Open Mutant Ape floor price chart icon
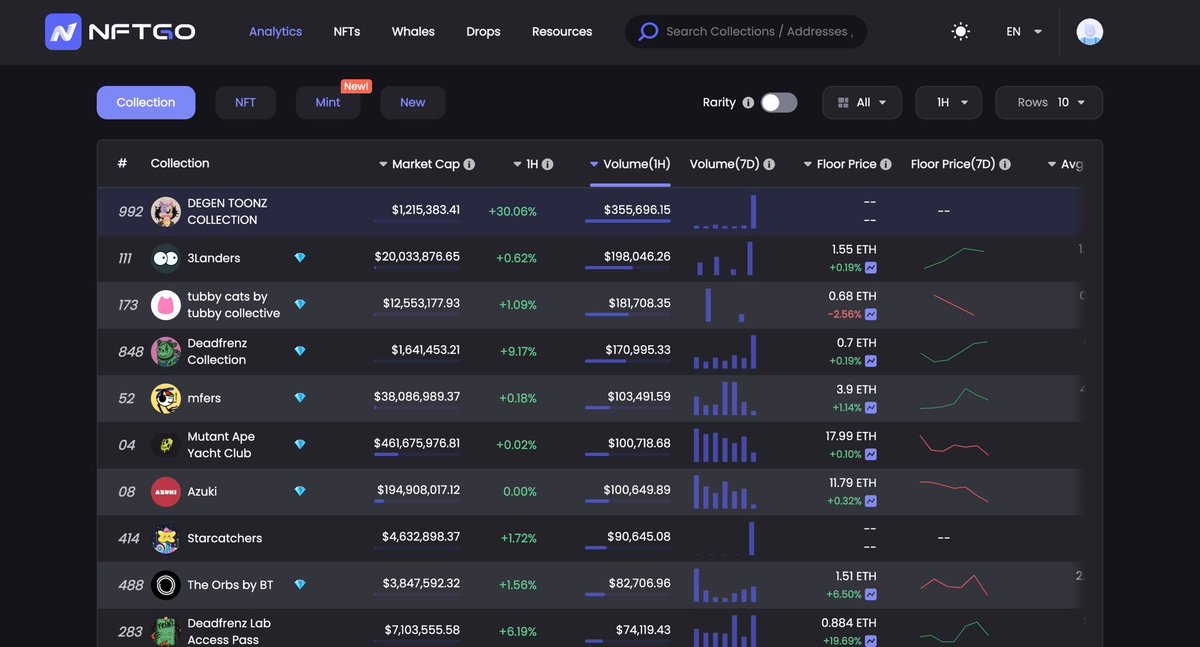 pos(871,454)
